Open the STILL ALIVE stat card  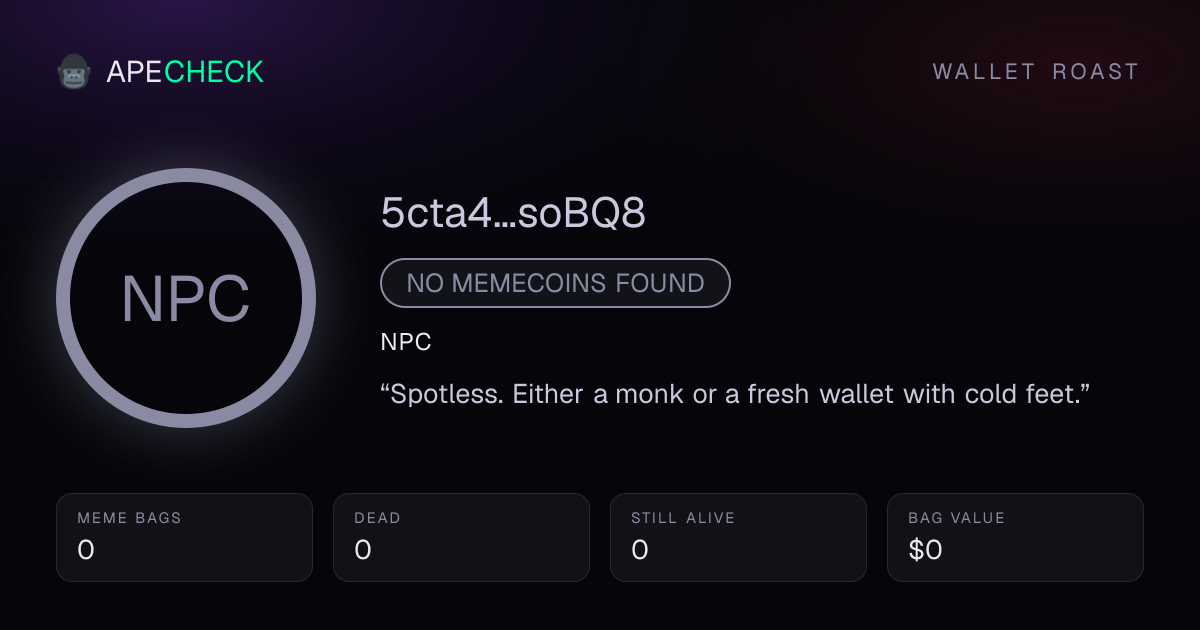pyautogui.click(x=738, y=537)
